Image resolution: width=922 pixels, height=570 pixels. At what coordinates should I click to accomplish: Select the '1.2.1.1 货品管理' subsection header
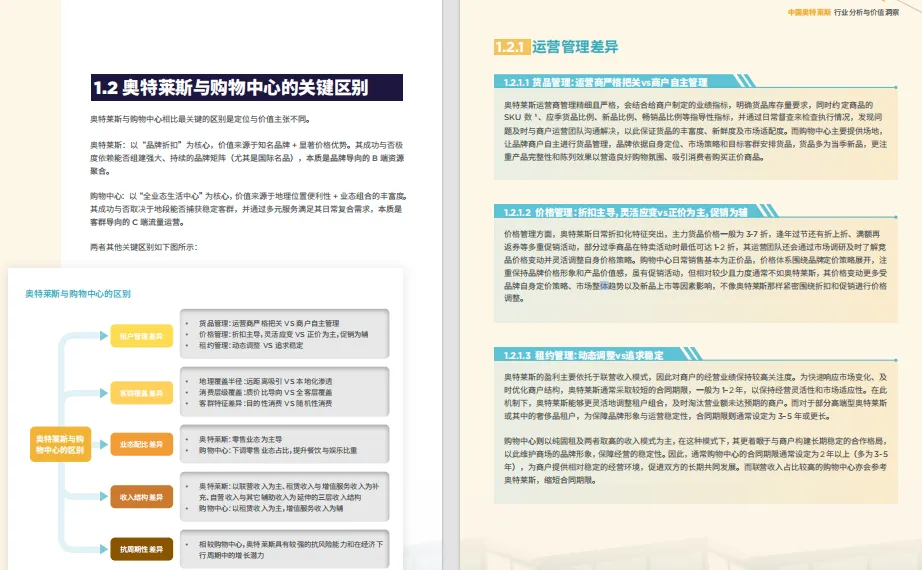coord(606,82)
